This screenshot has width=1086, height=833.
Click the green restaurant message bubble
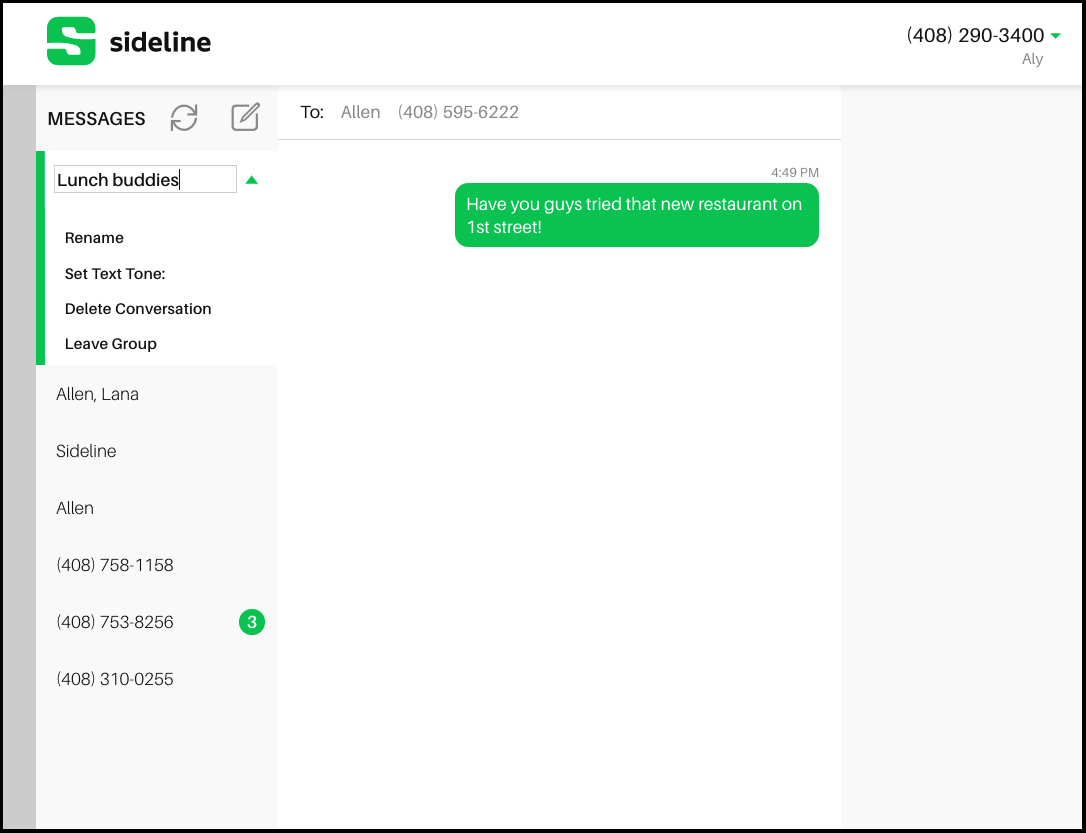click(637, 215)
